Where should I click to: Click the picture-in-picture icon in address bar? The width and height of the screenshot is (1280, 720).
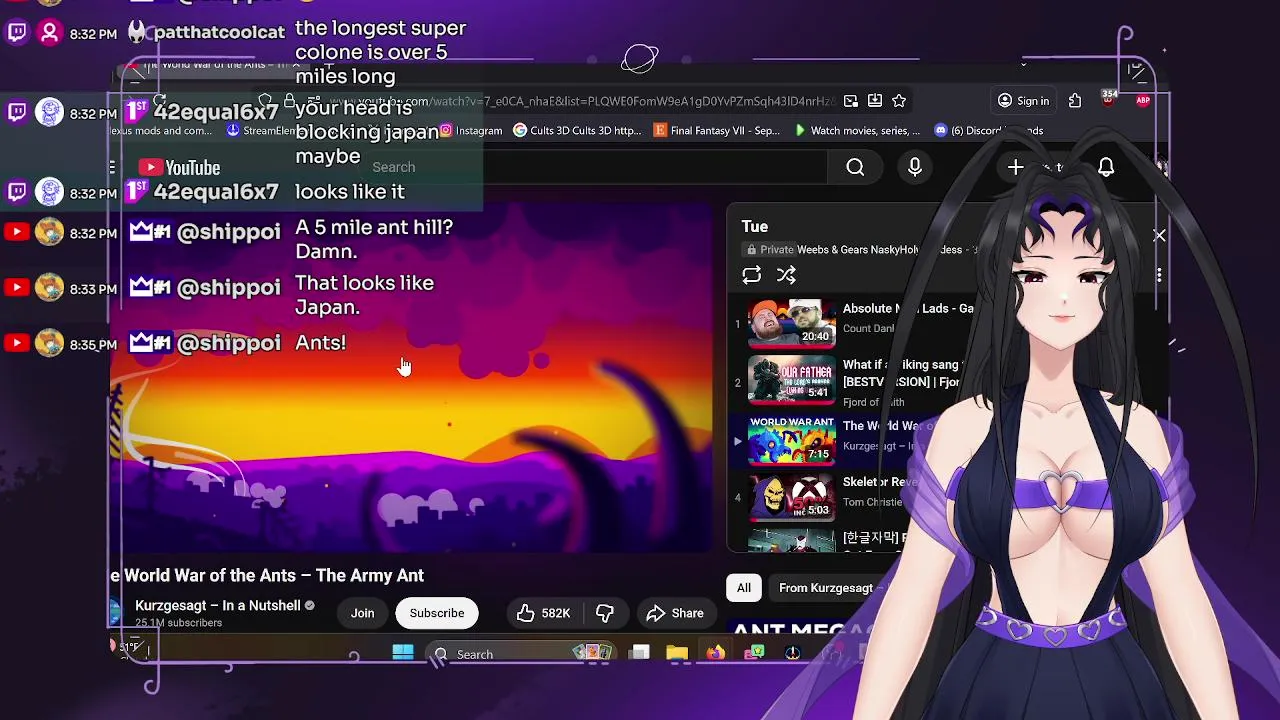[x=851, y=101]
